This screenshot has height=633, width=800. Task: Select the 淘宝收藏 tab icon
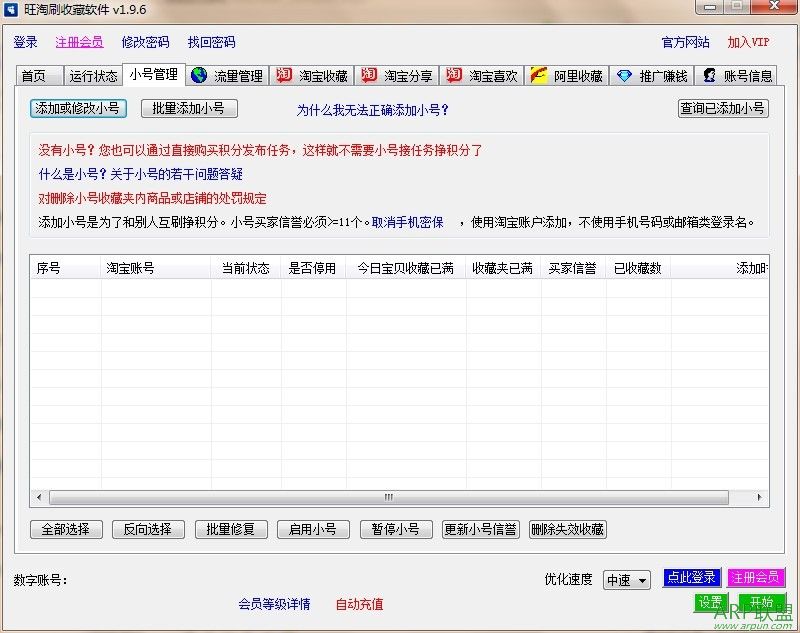pos(282,74)
